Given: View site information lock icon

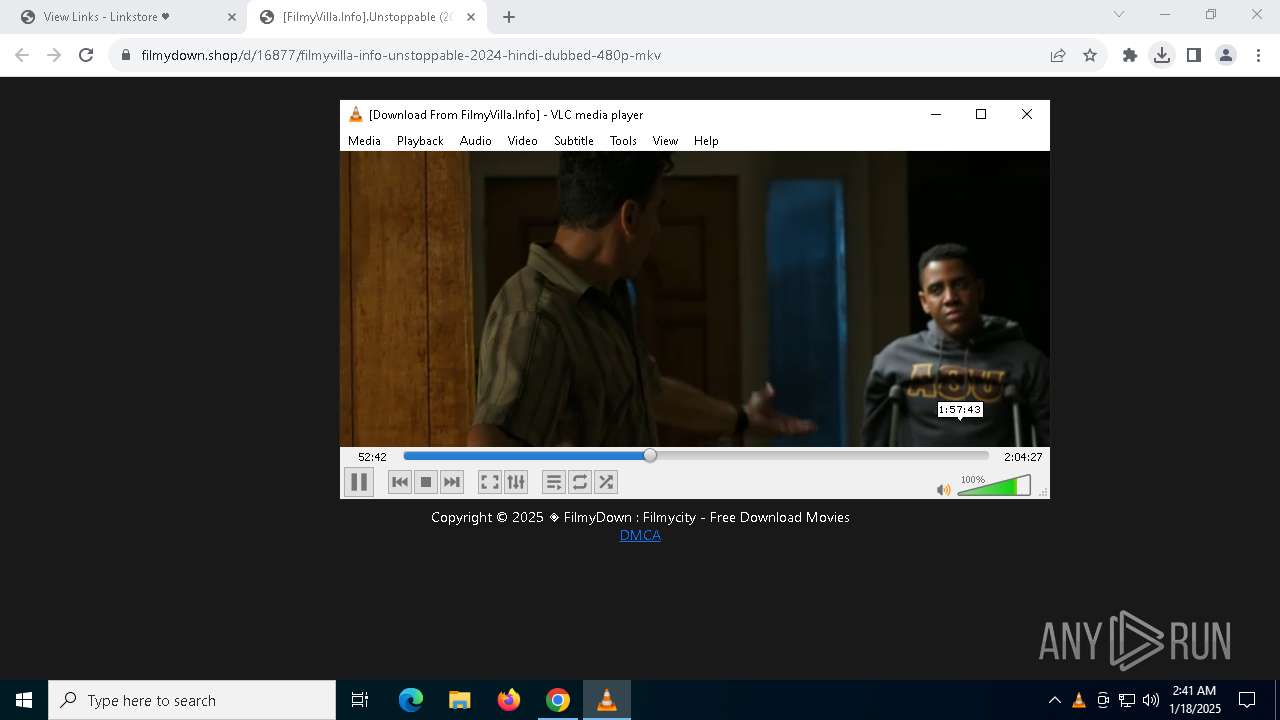Looking at the screenshot, I should (x=125, y=55).
